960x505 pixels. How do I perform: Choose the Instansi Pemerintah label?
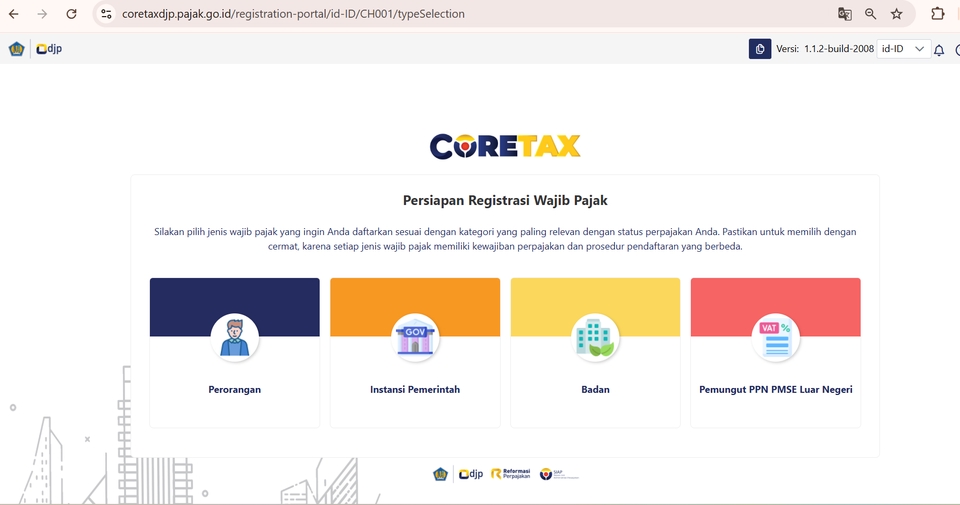pyautogui.click(x=415, y=390)
